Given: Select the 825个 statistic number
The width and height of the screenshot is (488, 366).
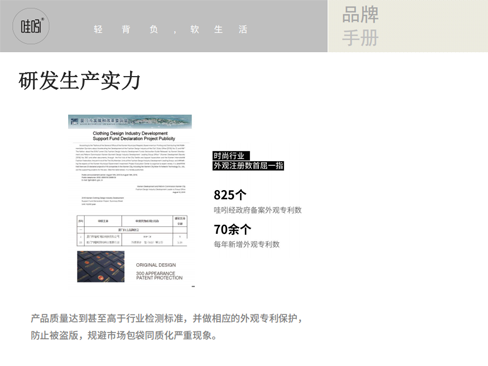Looking at the screenshot, I should 230,195.
